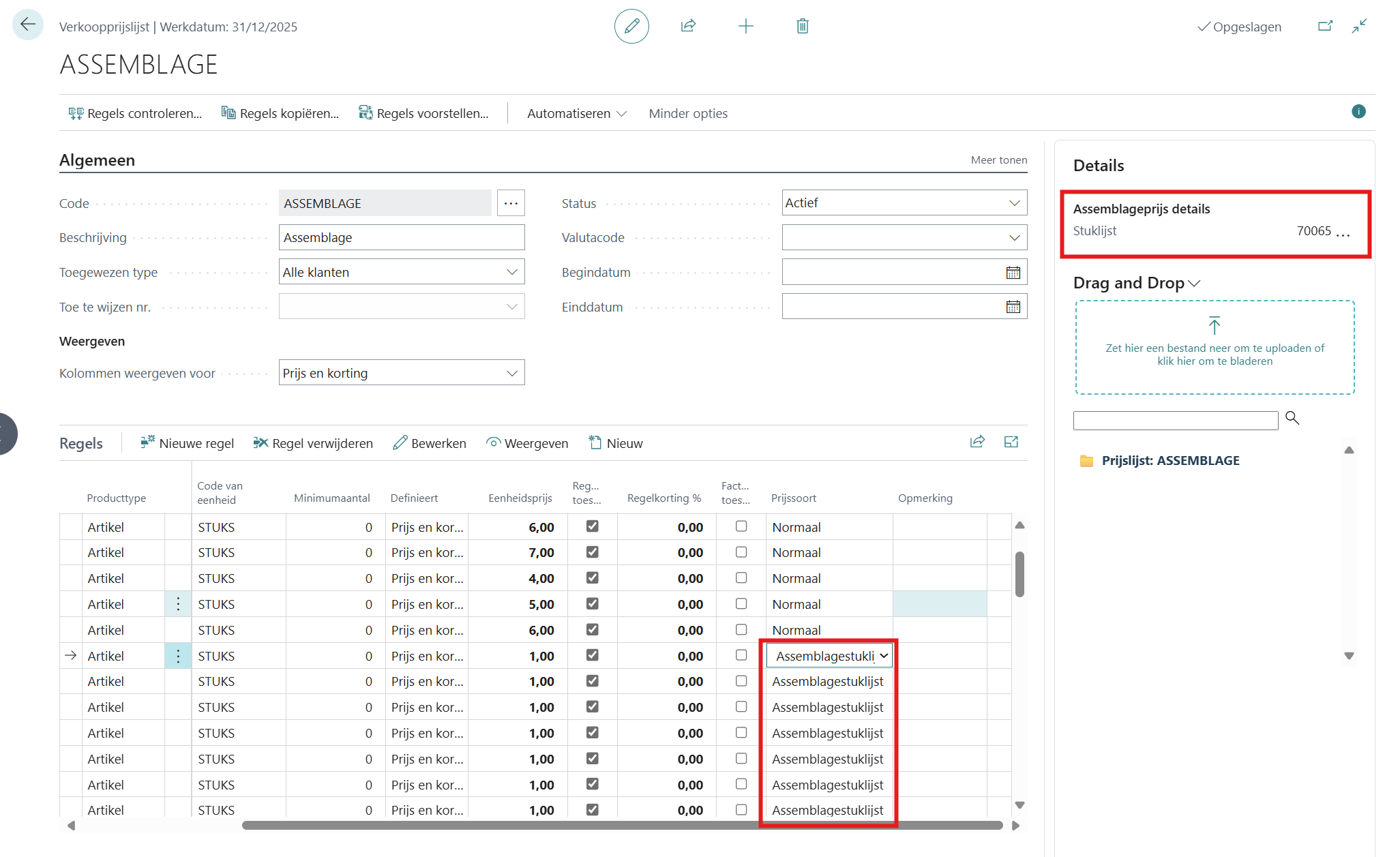
Task: Open page in new window icon
Action: coord(1325,27)
